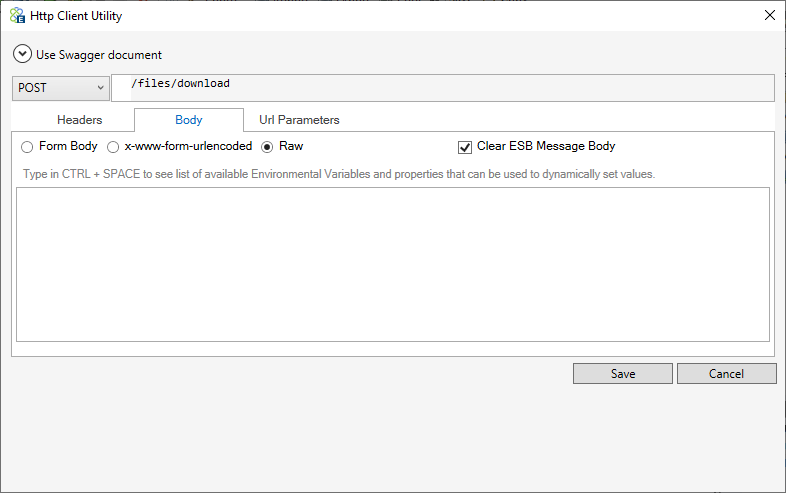
Task: Click the /files/download URL field
Action: click(443, 88)
